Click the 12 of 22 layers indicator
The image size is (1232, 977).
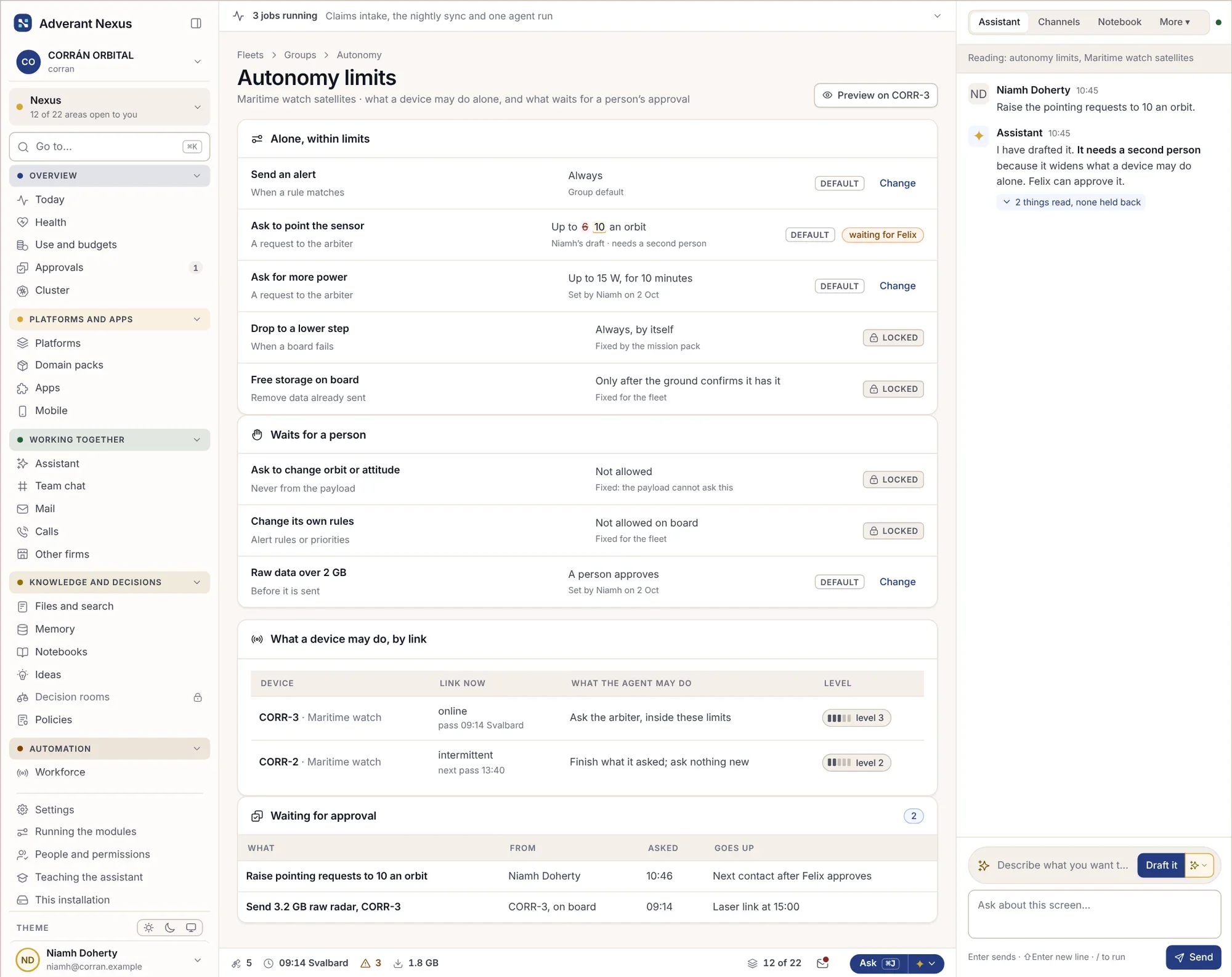coord(774,963)
